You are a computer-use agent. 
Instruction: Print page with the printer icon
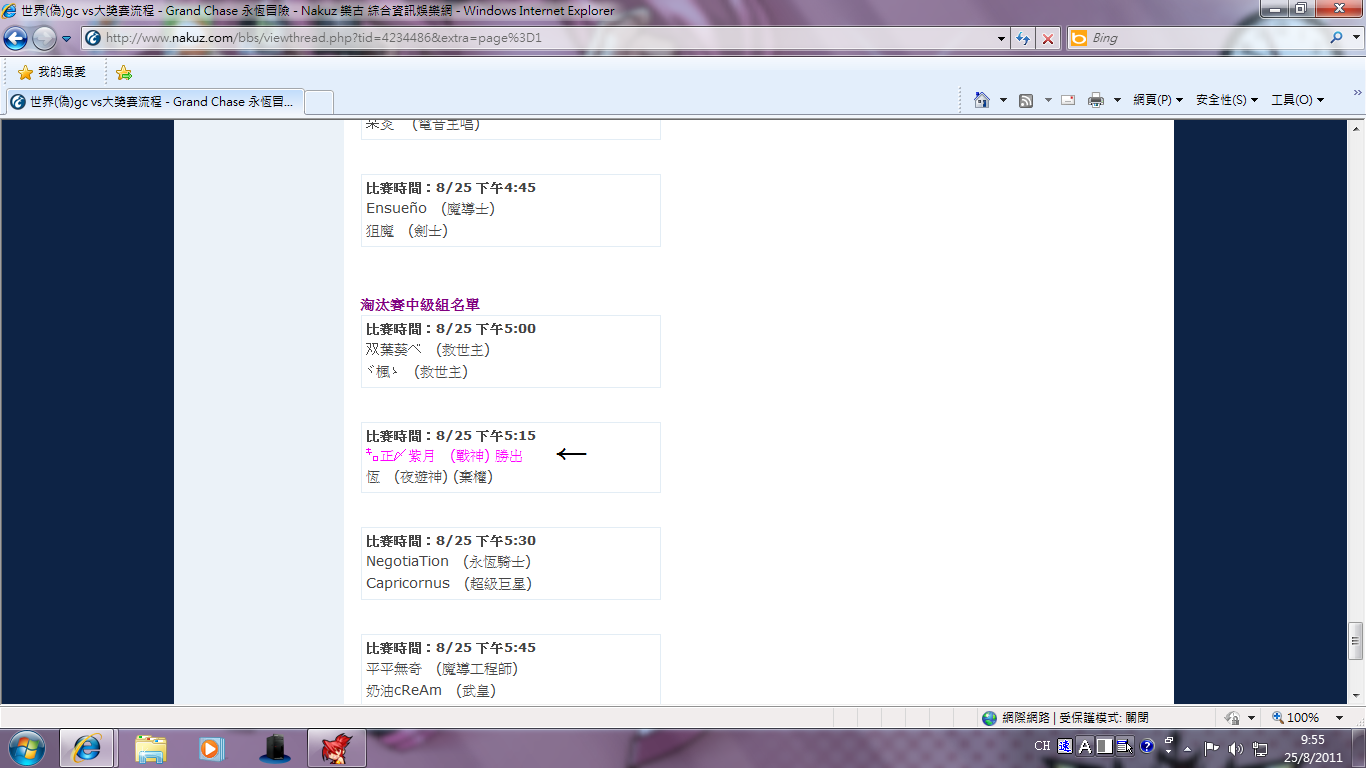click(x=1096, y=100)
